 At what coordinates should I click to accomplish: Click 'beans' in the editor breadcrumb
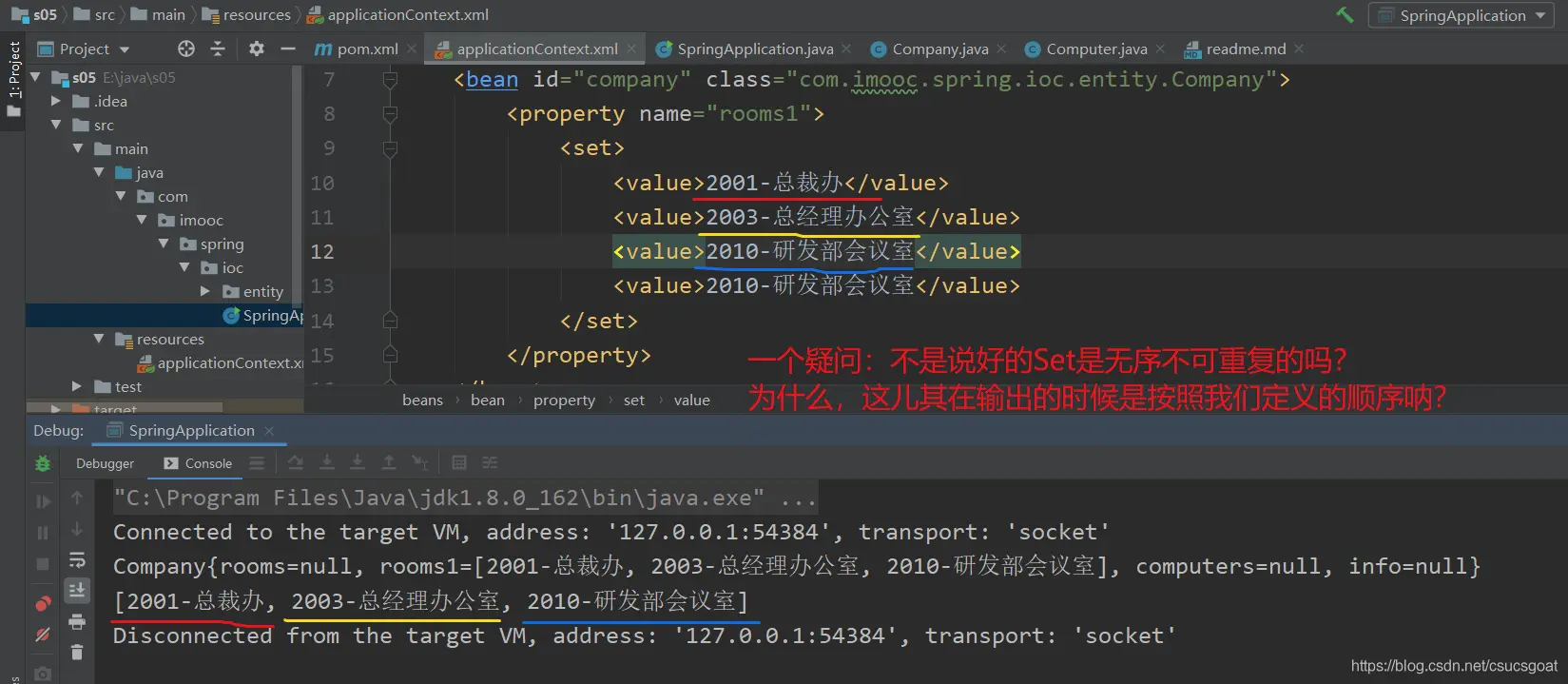(422, 401)
